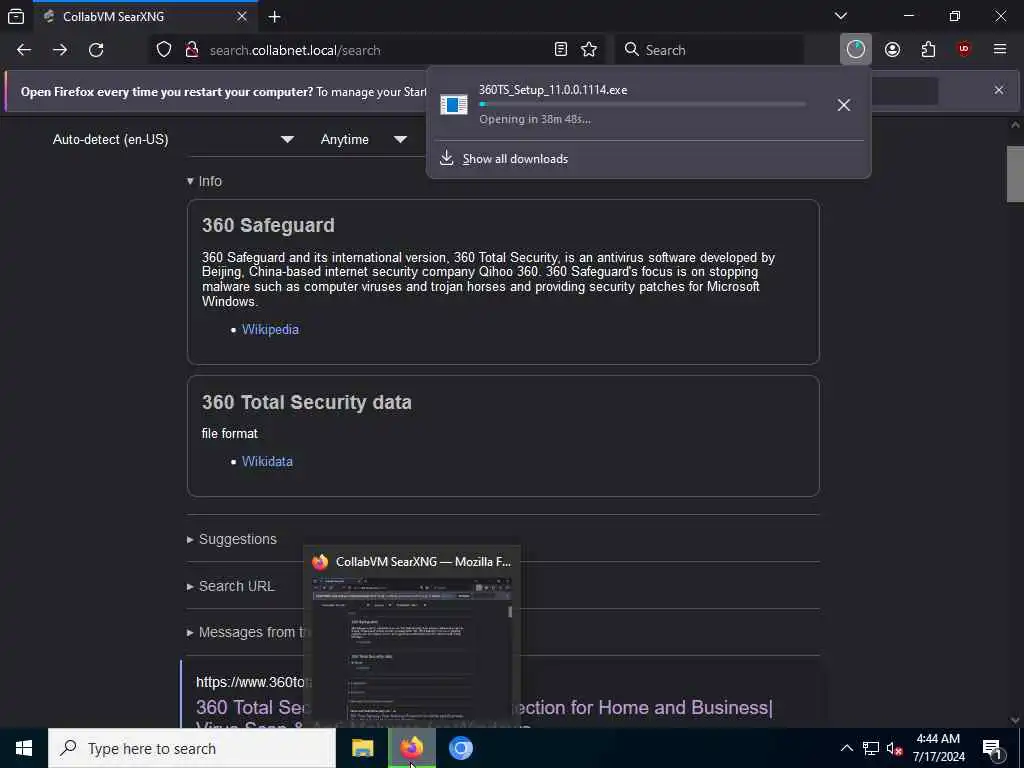Open the 360TS_Setup_11.0.0.1114.exe download entry

tap(627, 104)
